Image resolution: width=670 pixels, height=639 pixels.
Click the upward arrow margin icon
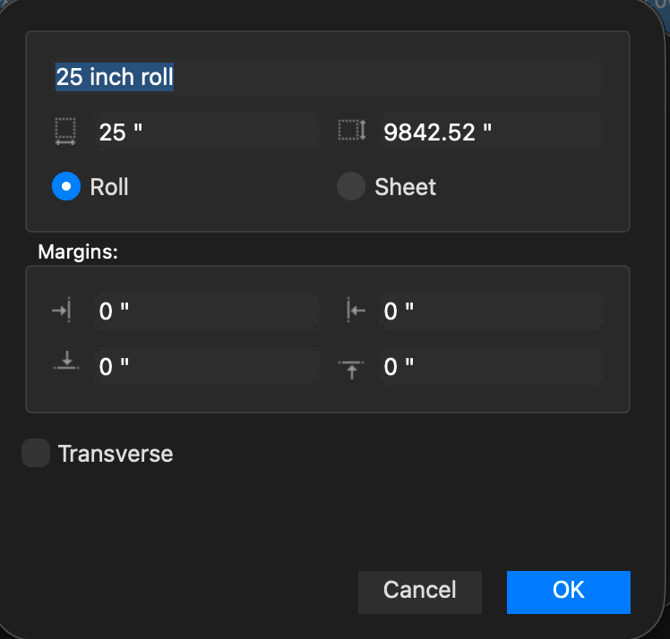coord(353,367)
